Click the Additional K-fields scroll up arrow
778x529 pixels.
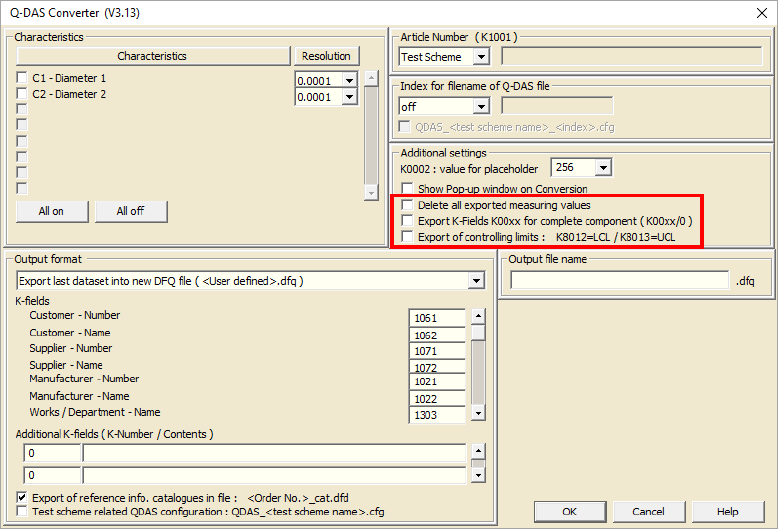(478, 451)
